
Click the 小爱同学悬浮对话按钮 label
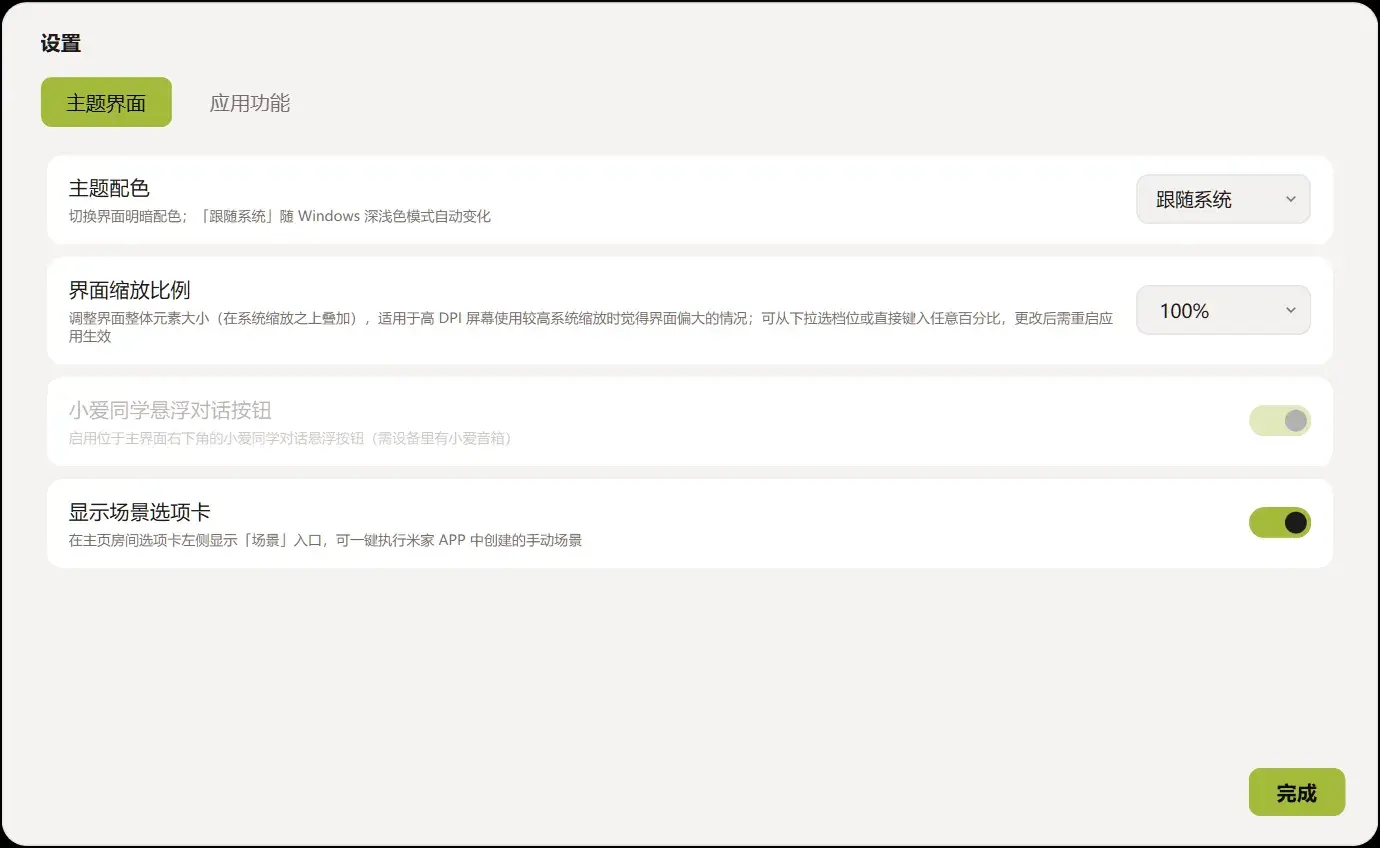170,410
